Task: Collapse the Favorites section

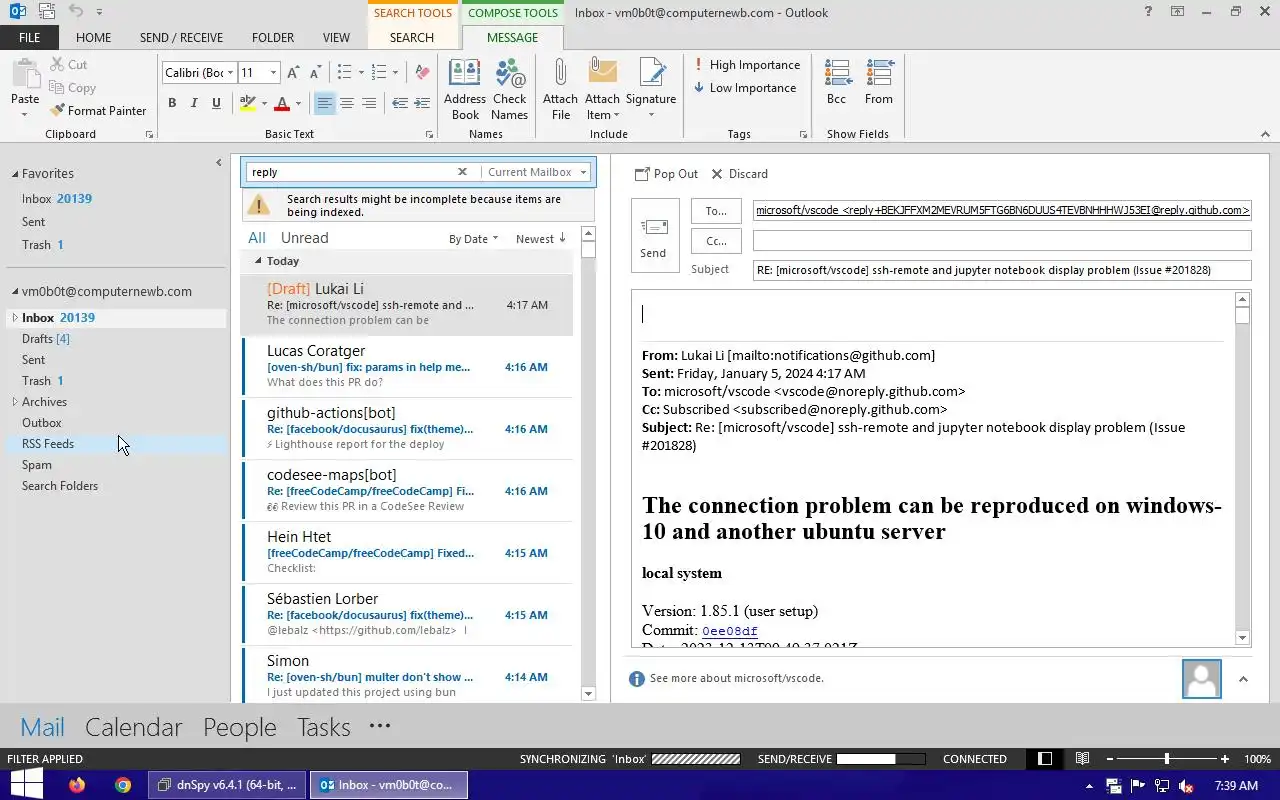Action: [x=15, y=174]
